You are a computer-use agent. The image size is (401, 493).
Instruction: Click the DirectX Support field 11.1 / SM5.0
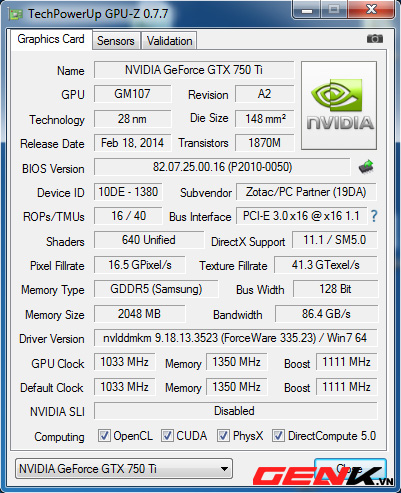click(x=335, y=240)
